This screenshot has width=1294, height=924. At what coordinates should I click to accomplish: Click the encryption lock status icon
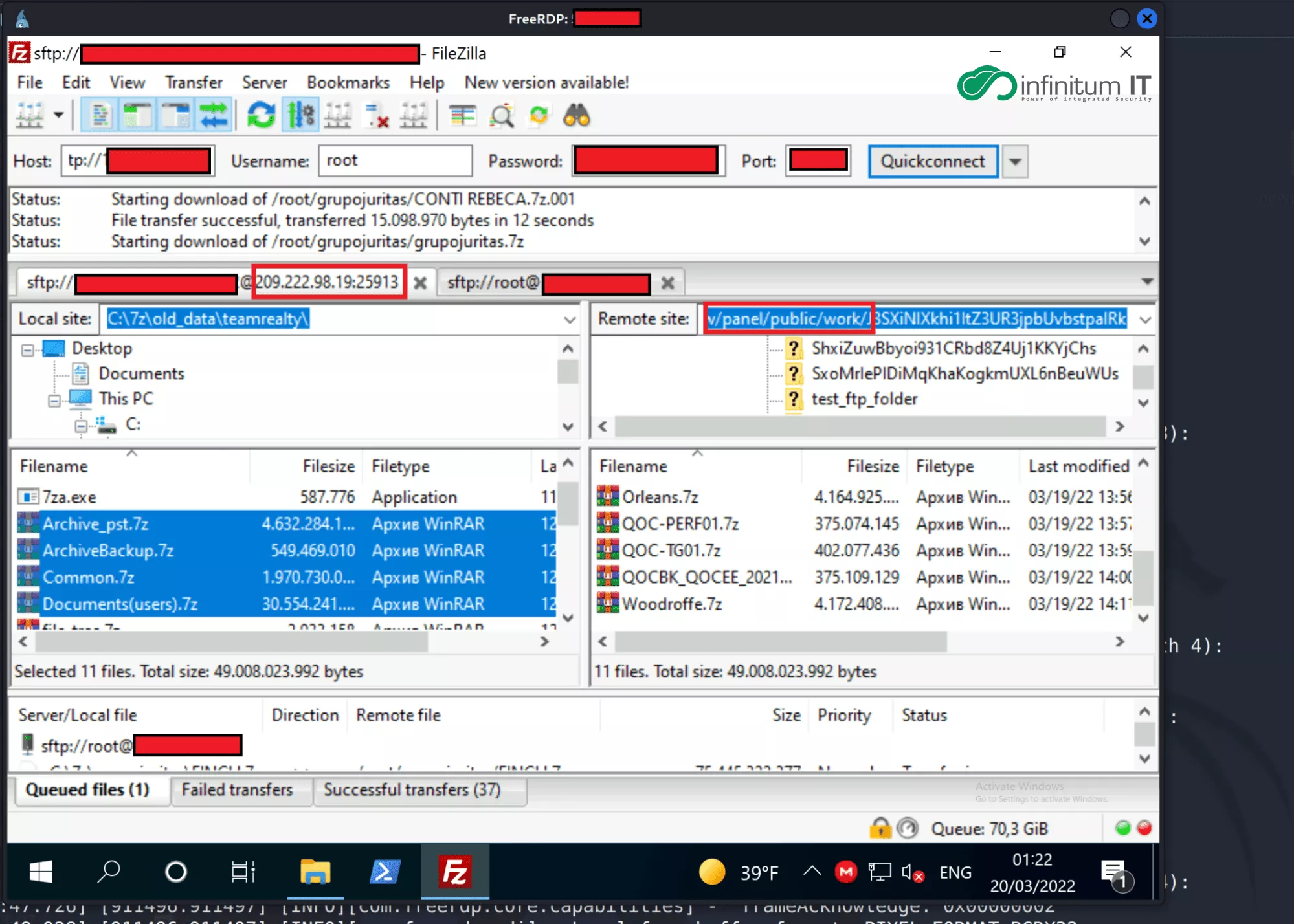click(x=880, y=828)
